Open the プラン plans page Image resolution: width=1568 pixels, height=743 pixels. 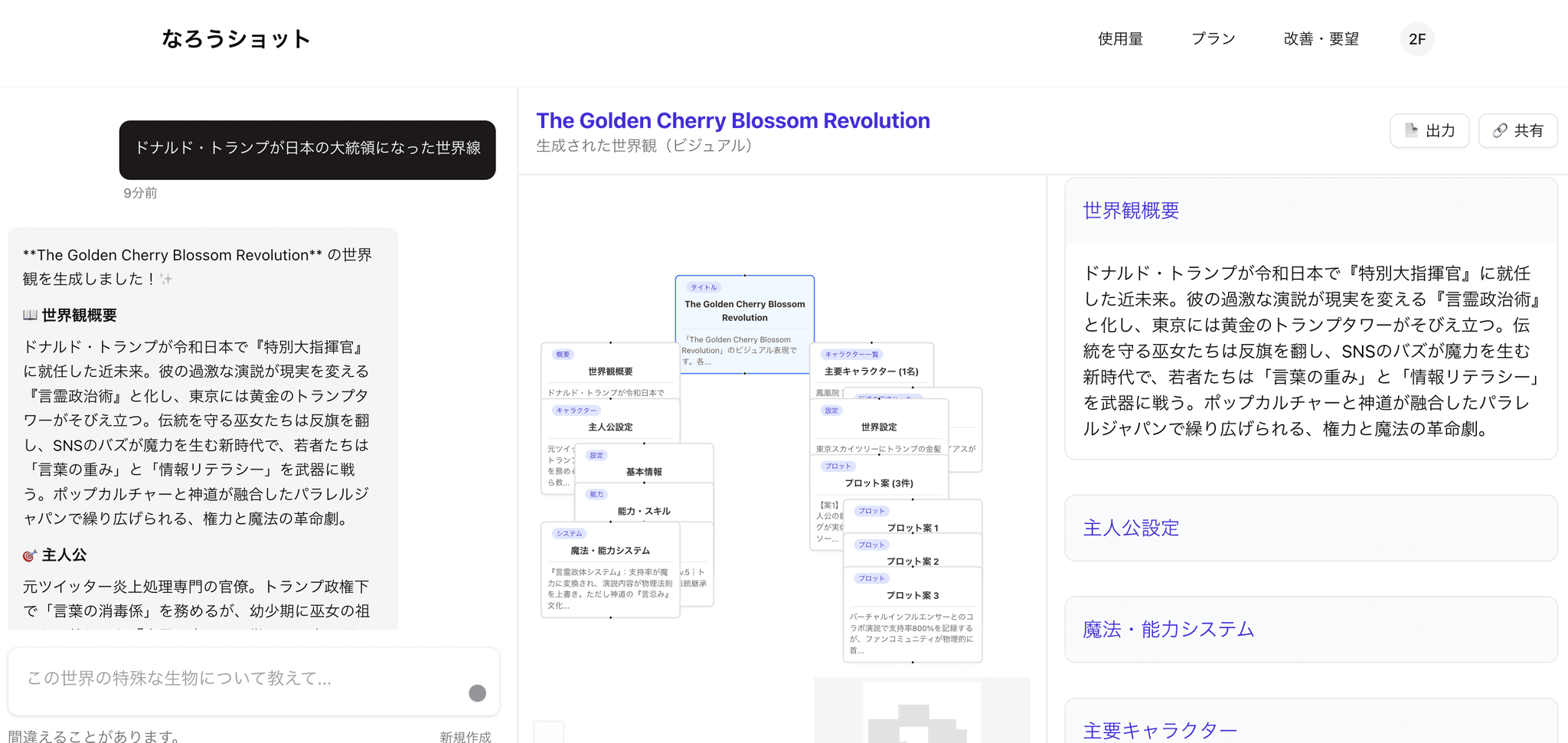click(x=1214, y=39)
